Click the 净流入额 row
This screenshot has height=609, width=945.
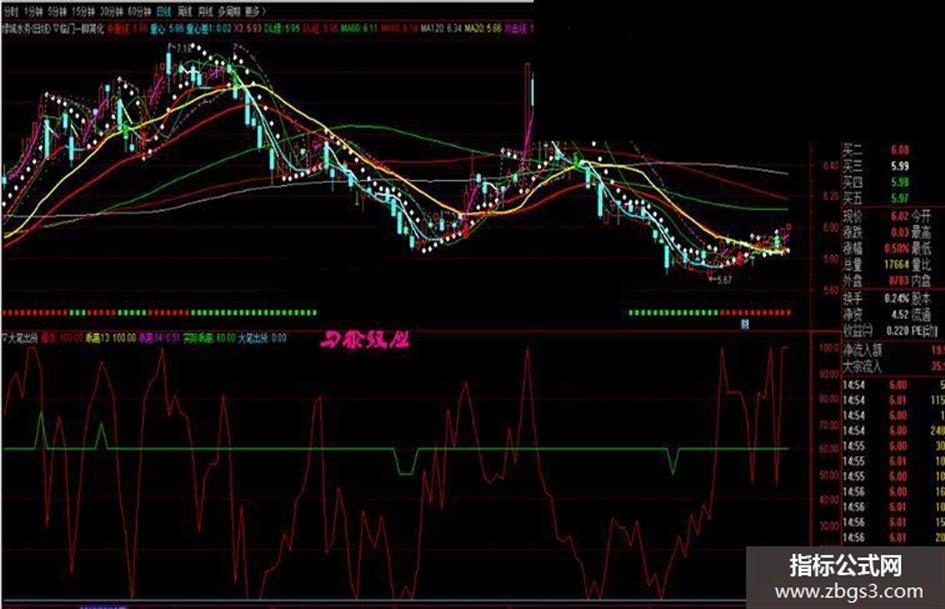pos(893,350)
